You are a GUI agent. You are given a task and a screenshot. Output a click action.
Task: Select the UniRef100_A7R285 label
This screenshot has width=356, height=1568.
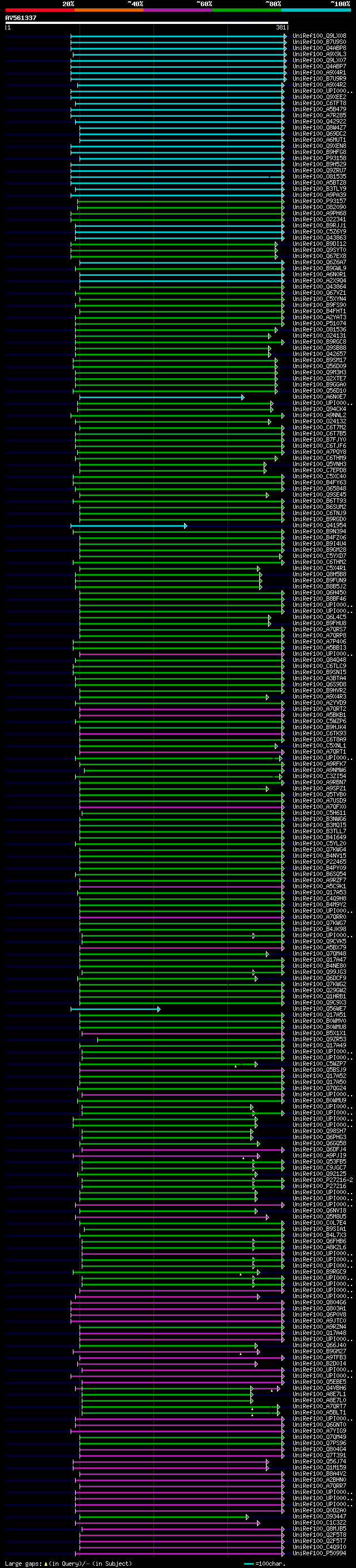(x=319, y=116)
